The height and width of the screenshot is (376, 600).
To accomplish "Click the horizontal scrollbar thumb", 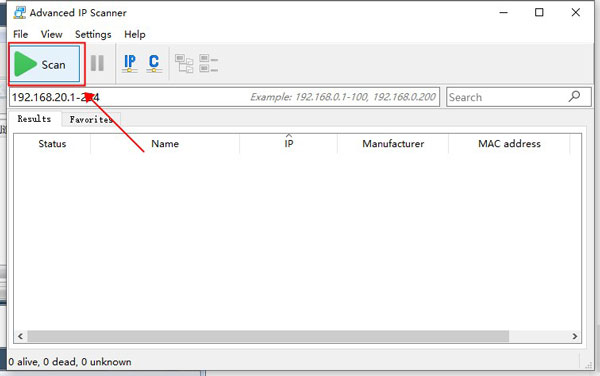I will tap(268, 336).
